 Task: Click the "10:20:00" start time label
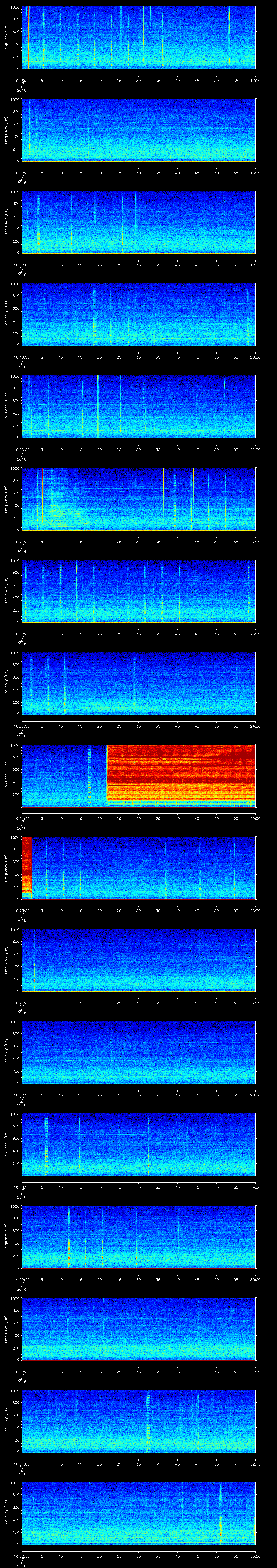pyautogui.click(x=22, y=449)
